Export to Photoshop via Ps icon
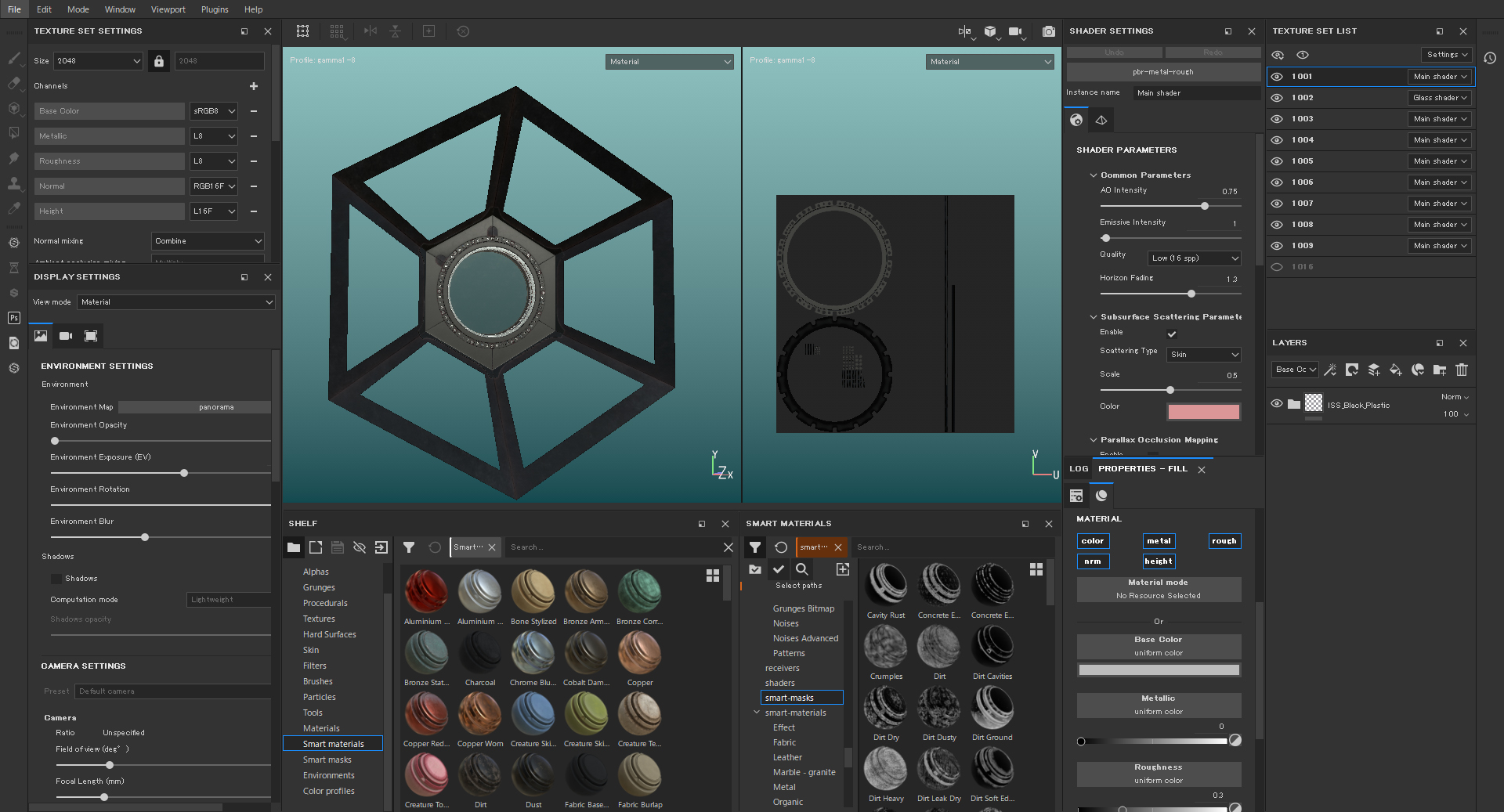 (x=13, y=317)
